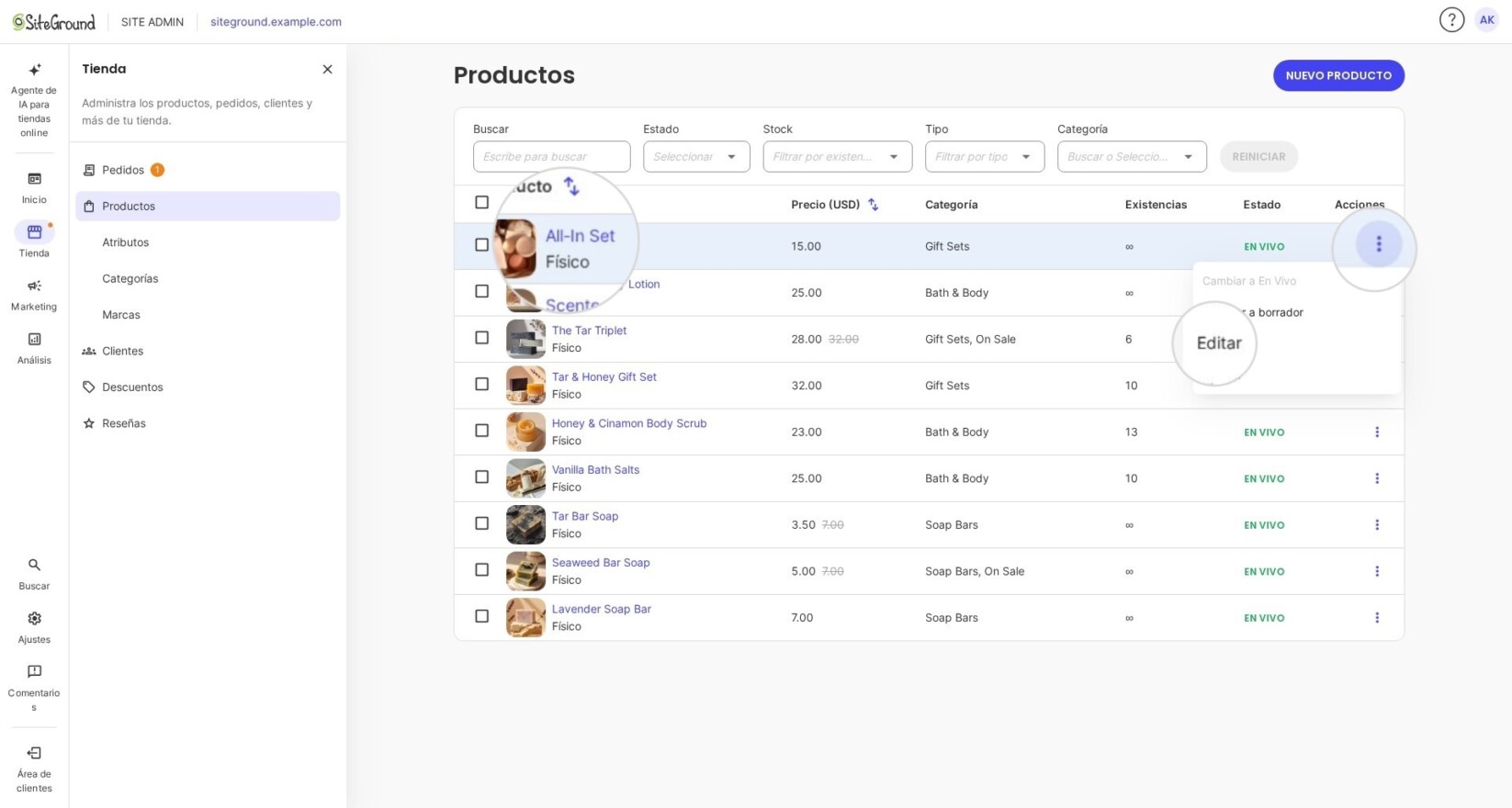Open Reseñas in the Tienda menu

tap(208, 423)
